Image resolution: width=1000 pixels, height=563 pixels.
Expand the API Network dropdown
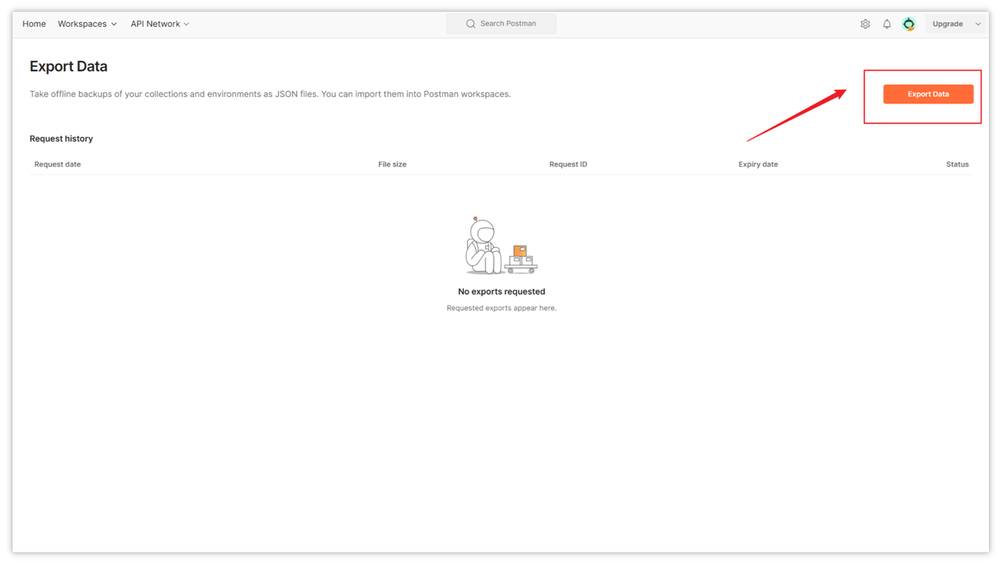pyautogui.click(x=159, y=24)
